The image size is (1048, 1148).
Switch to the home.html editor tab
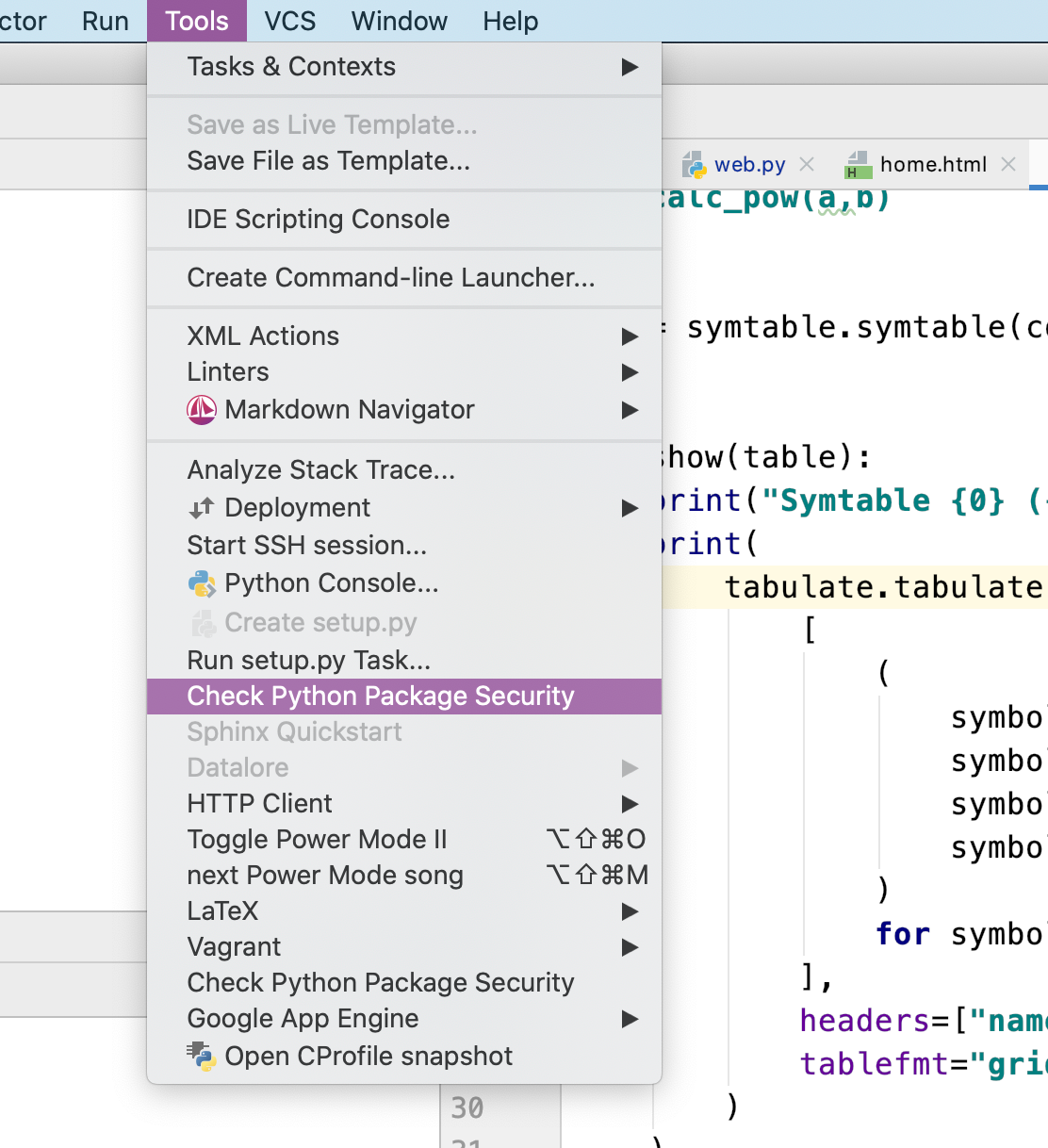click(x=933, y=165)
